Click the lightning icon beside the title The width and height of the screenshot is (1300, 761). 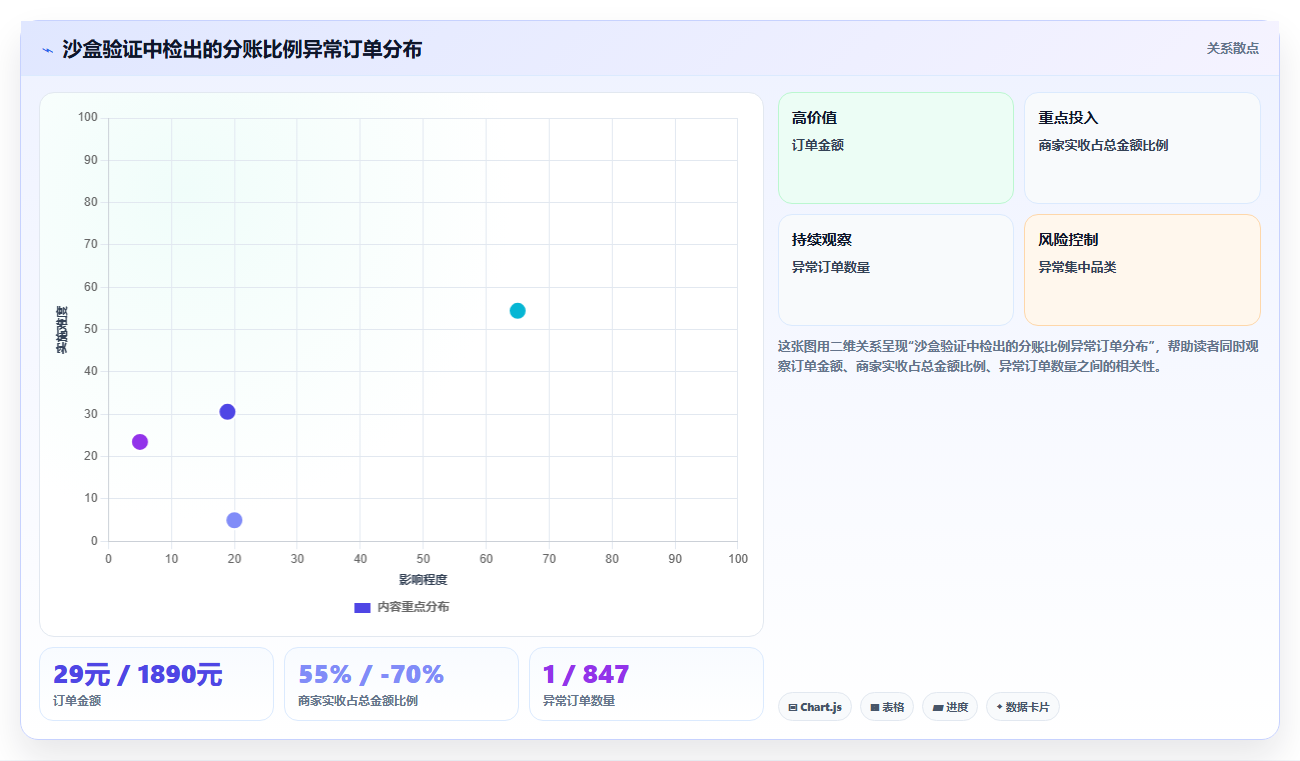point(47,50)
